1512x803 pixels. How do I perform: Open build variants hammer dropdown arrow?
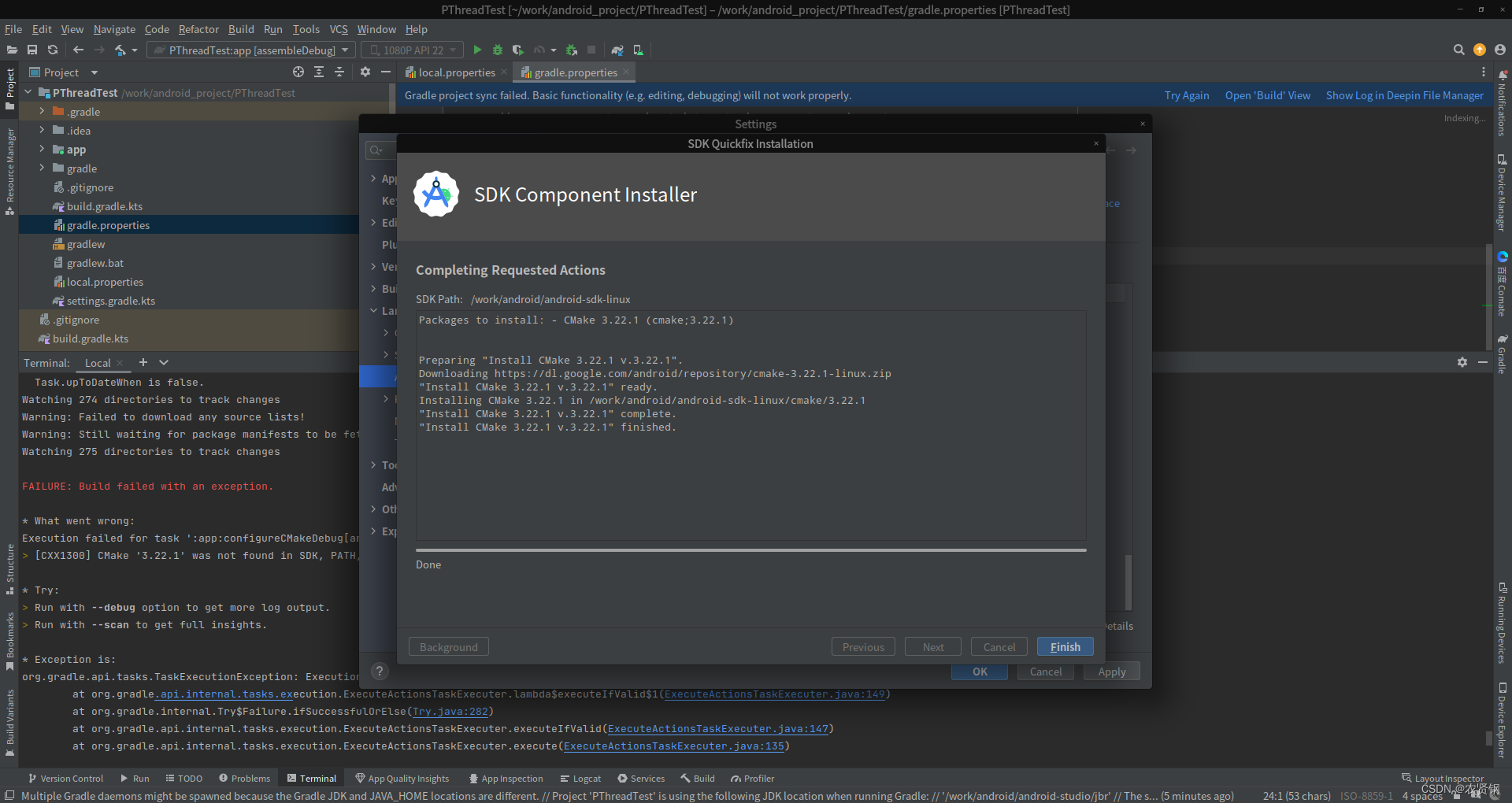coord(135,50)
